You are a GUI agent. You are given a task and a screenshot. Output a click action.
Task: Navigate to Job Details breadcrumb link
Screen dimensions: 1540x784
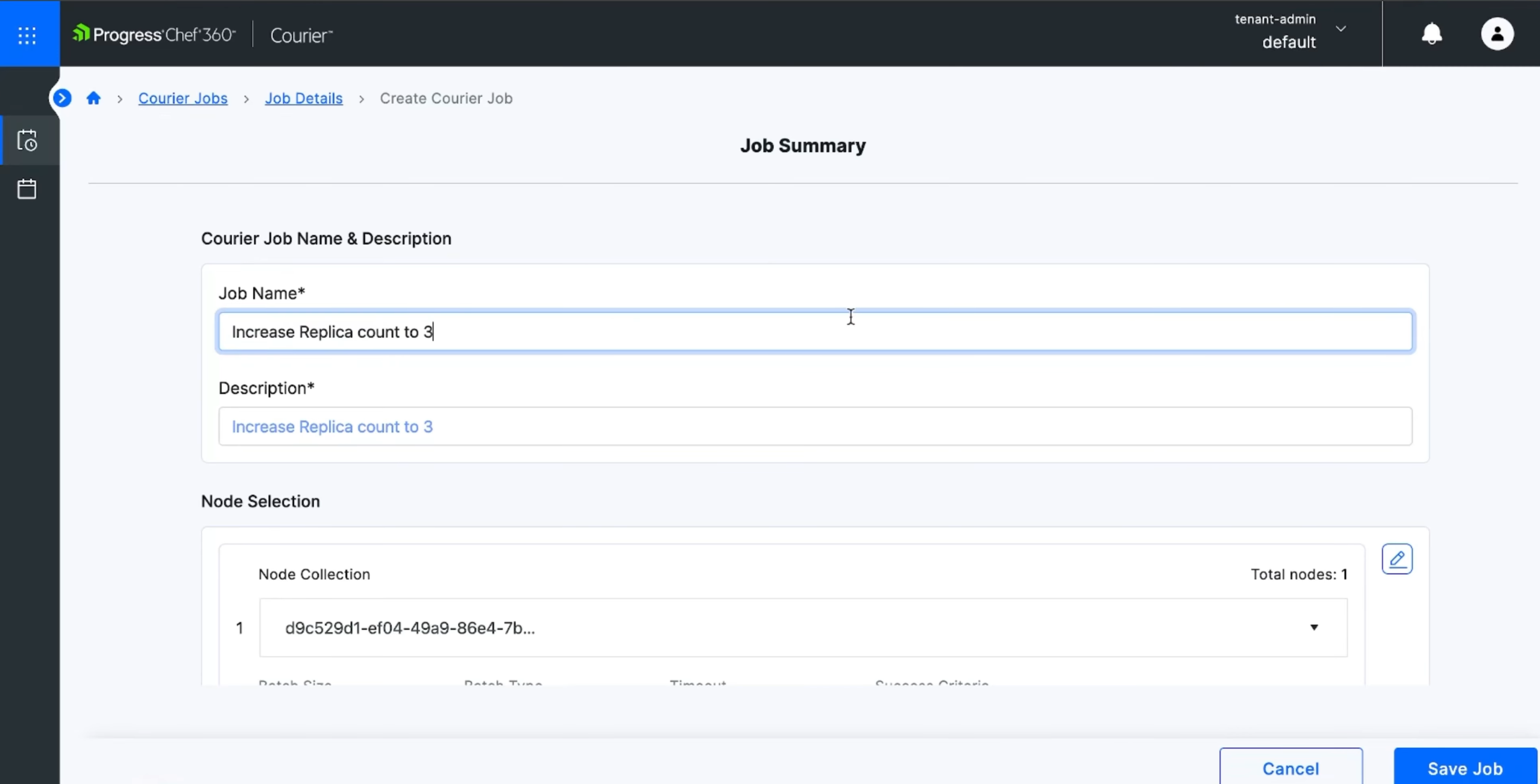point(304,98)
